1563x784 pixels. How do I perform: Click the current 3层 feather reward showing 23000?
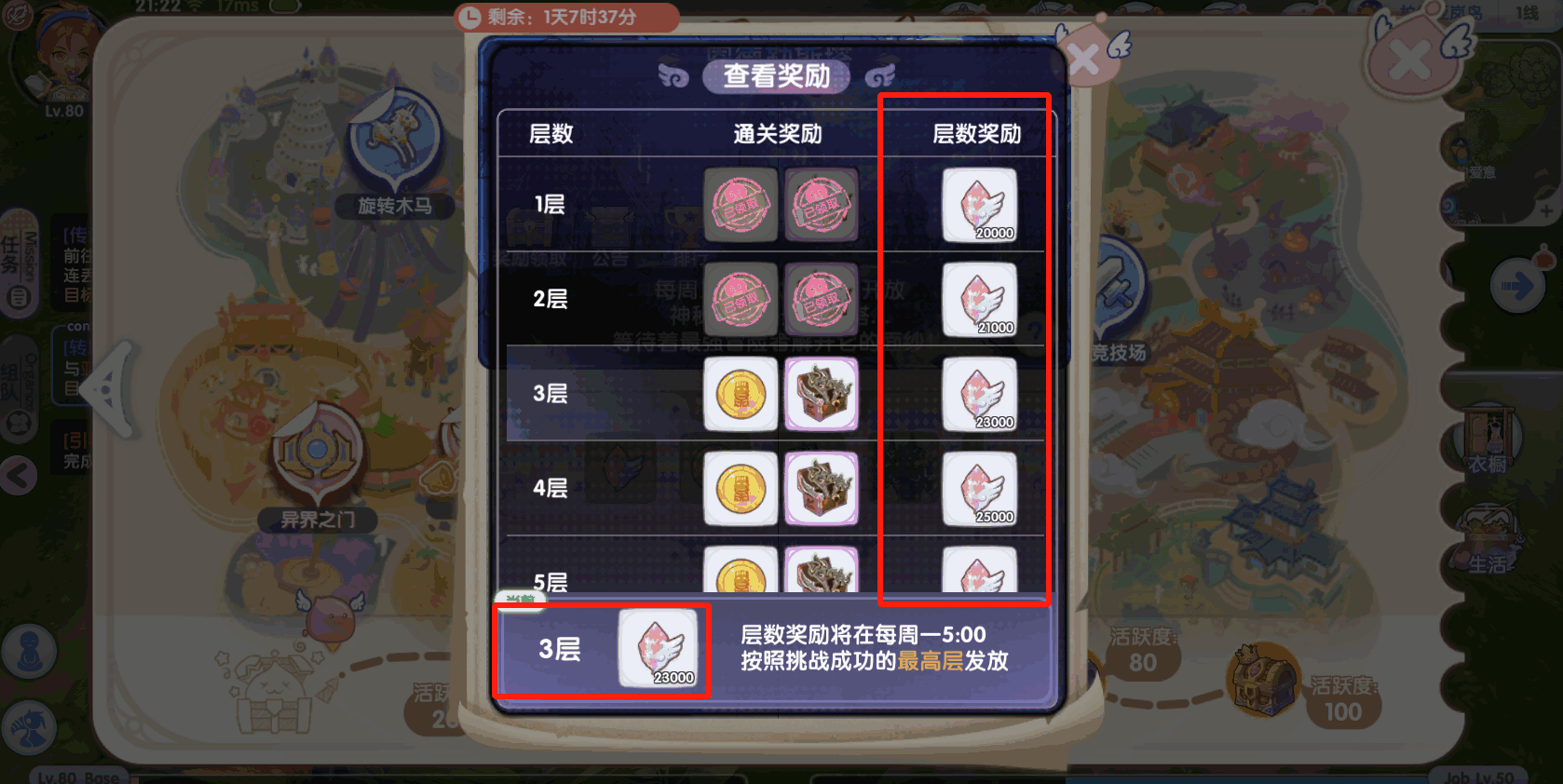(659, 649)
